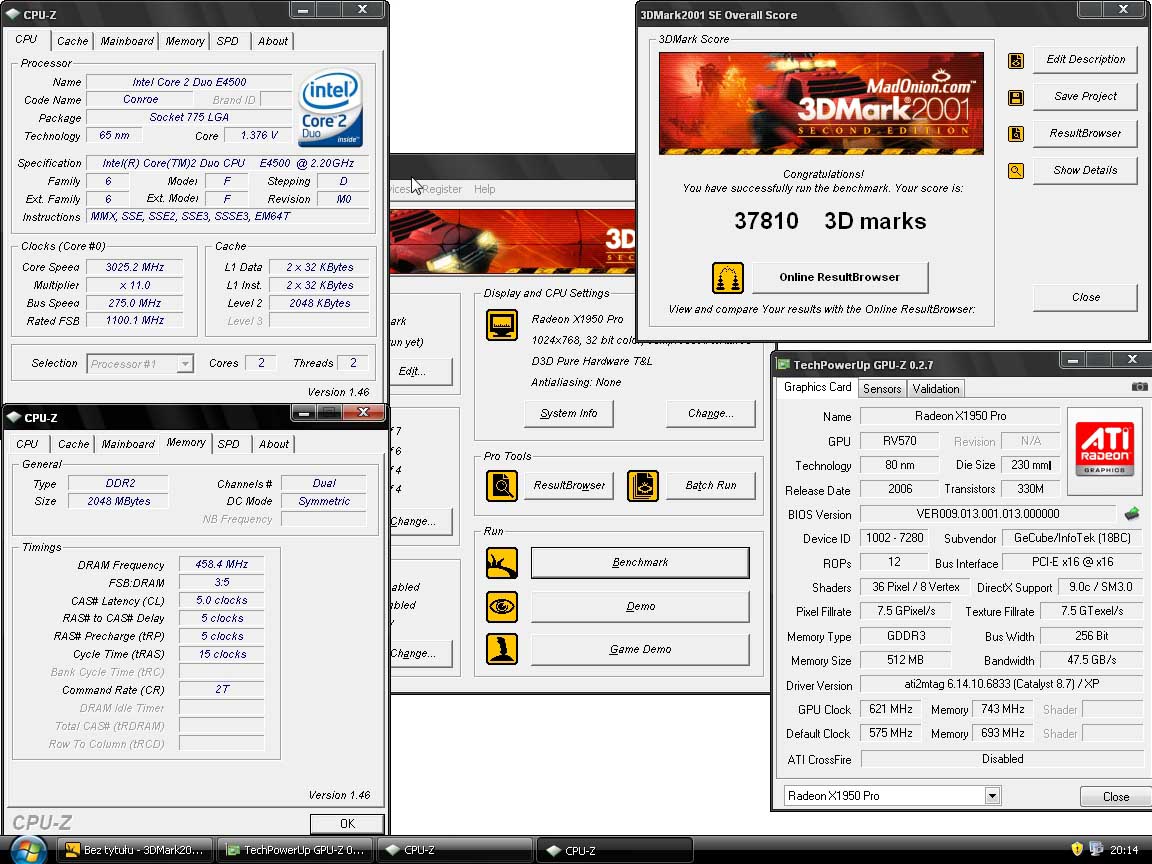Switch to the 3DMark taskbar button Bez tytułu
The height and width of the screenshot is (864, 1152).
[x=134, y=850]
